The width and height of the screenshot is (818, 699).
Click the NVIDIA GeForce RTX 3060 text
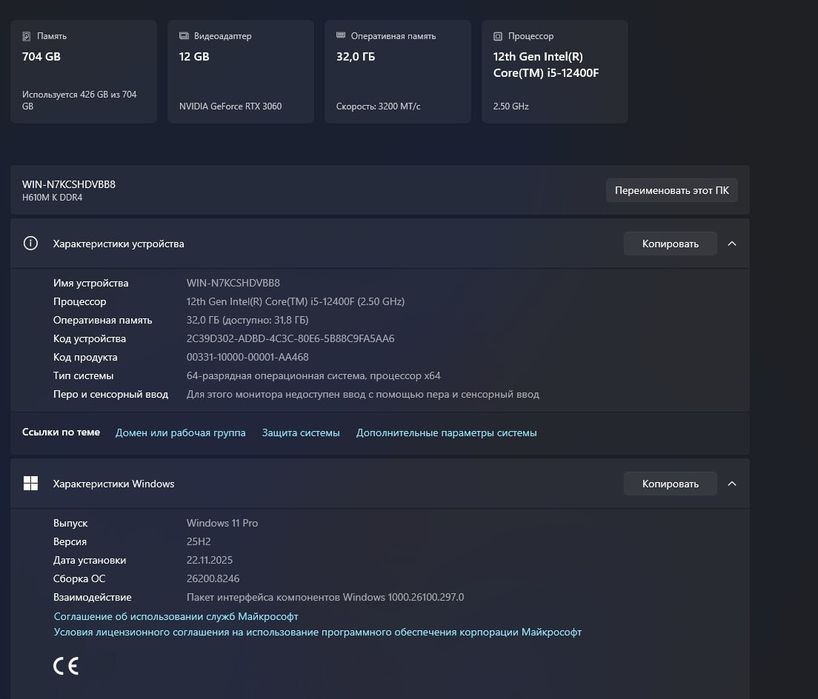230,106
